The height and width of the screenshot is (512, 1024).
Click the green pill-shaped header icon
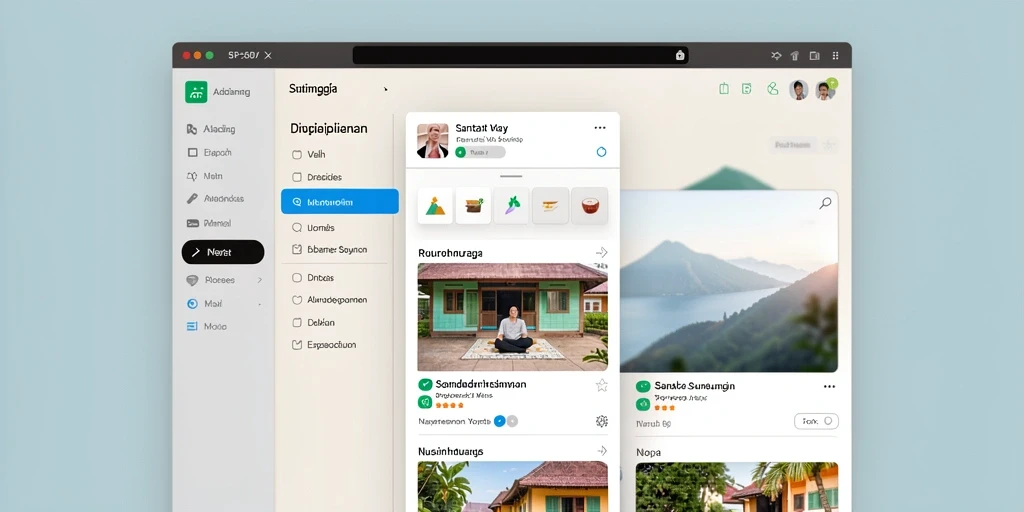(773, 89)
